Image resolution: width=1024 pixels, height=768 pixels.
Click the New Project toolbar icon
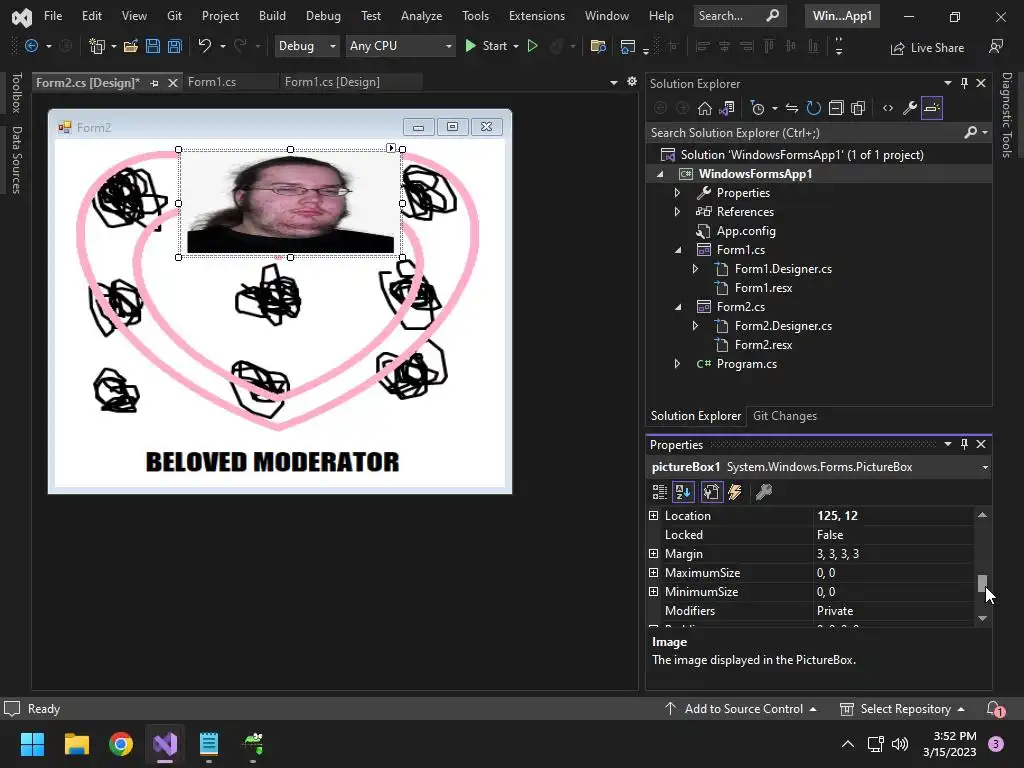97,46
